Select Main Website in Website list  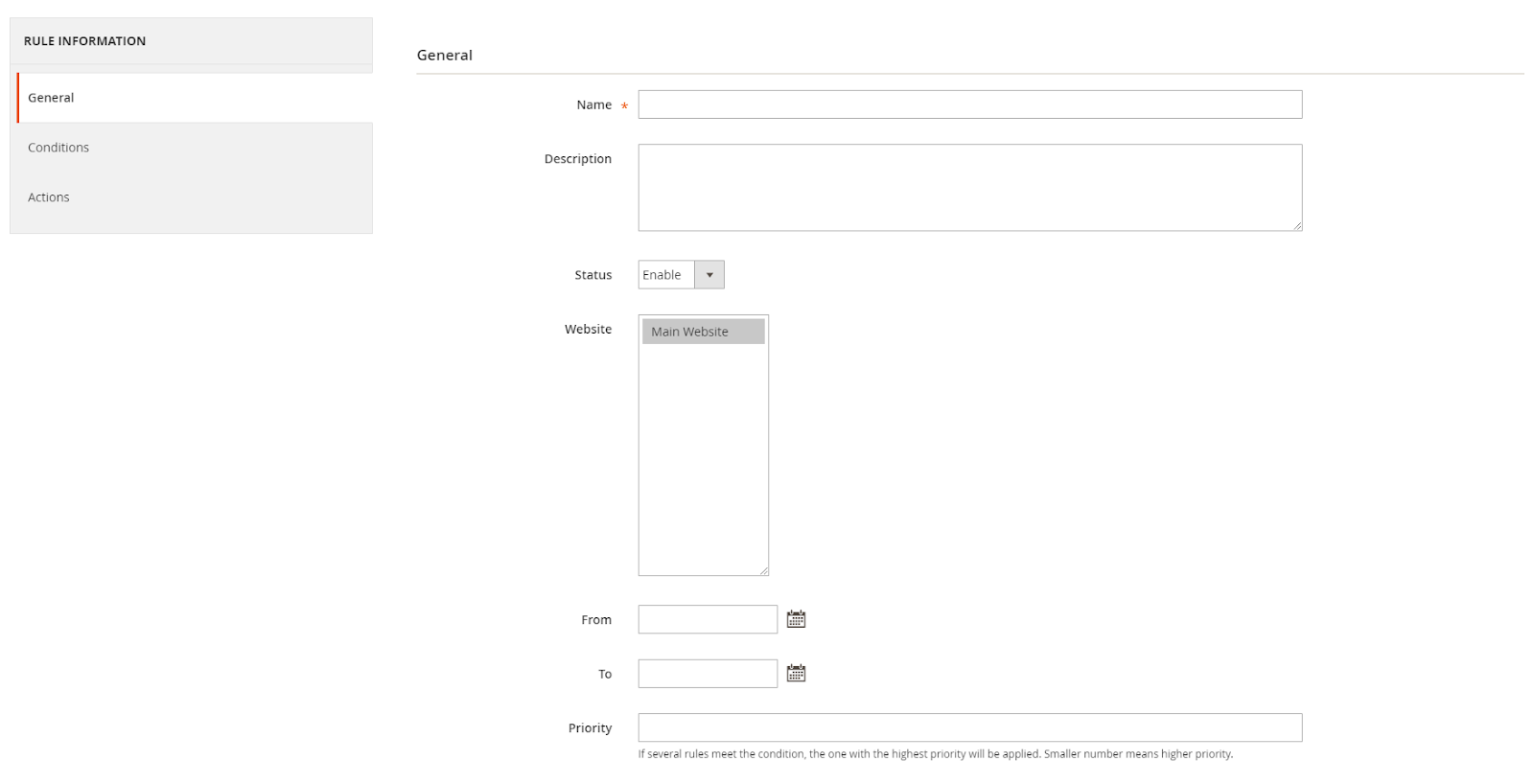704,332
